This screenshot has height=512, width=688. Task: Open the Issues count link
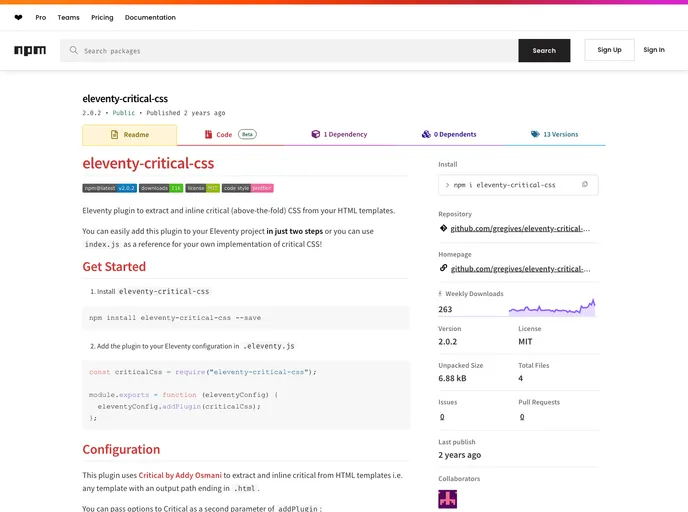442,417
